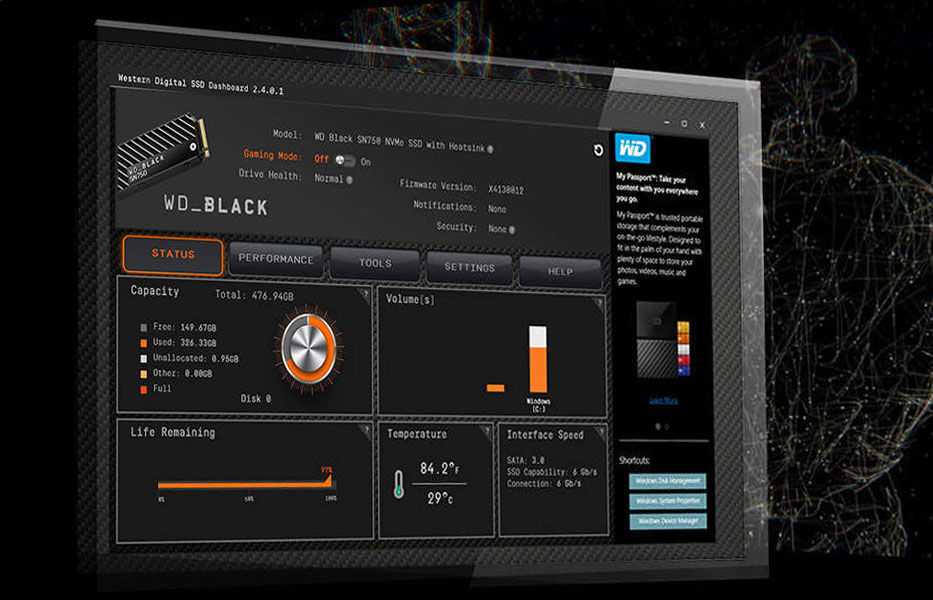Switch to the Performance tab

[276, 260]
